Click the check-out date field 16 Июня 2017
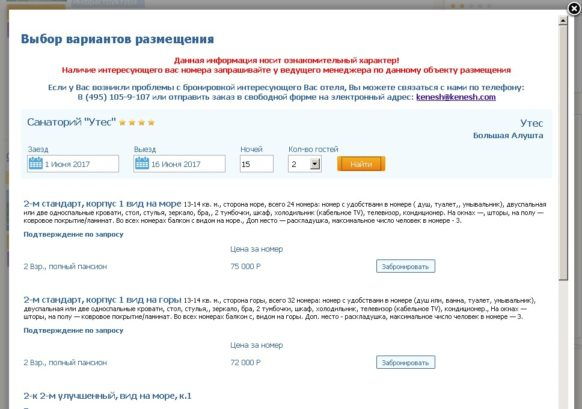 pyautogui.click(x=179, y=164)
